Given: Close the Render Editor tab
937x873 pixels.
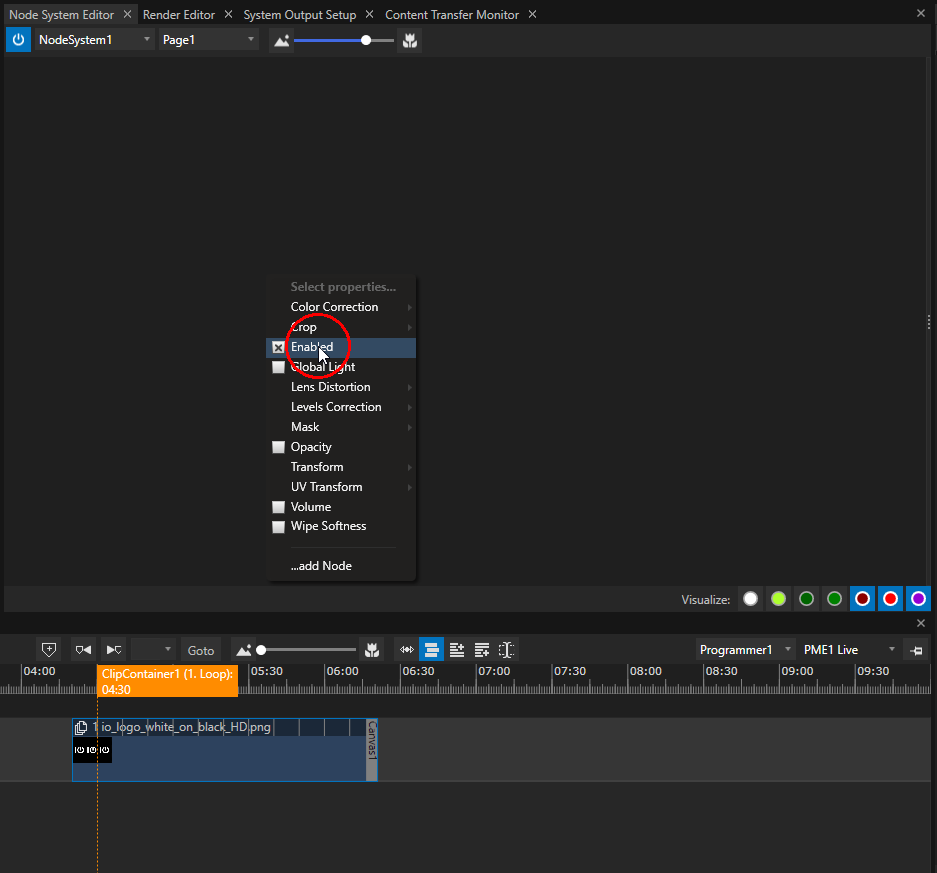Looking at the screenshot, I should (228, 14).
